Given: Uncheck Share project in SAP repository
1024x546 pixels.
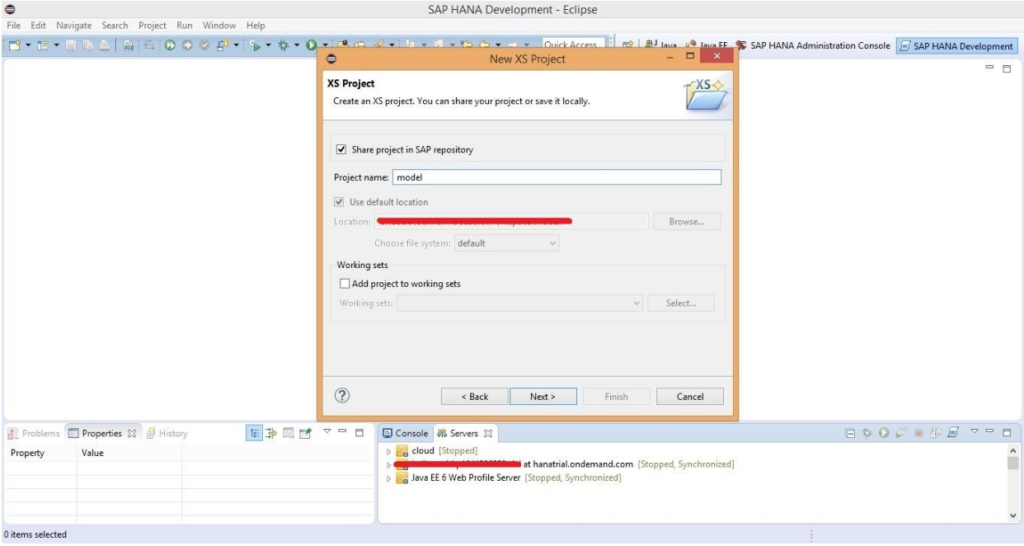Looking at the screenshot, I should pos(341,150).
